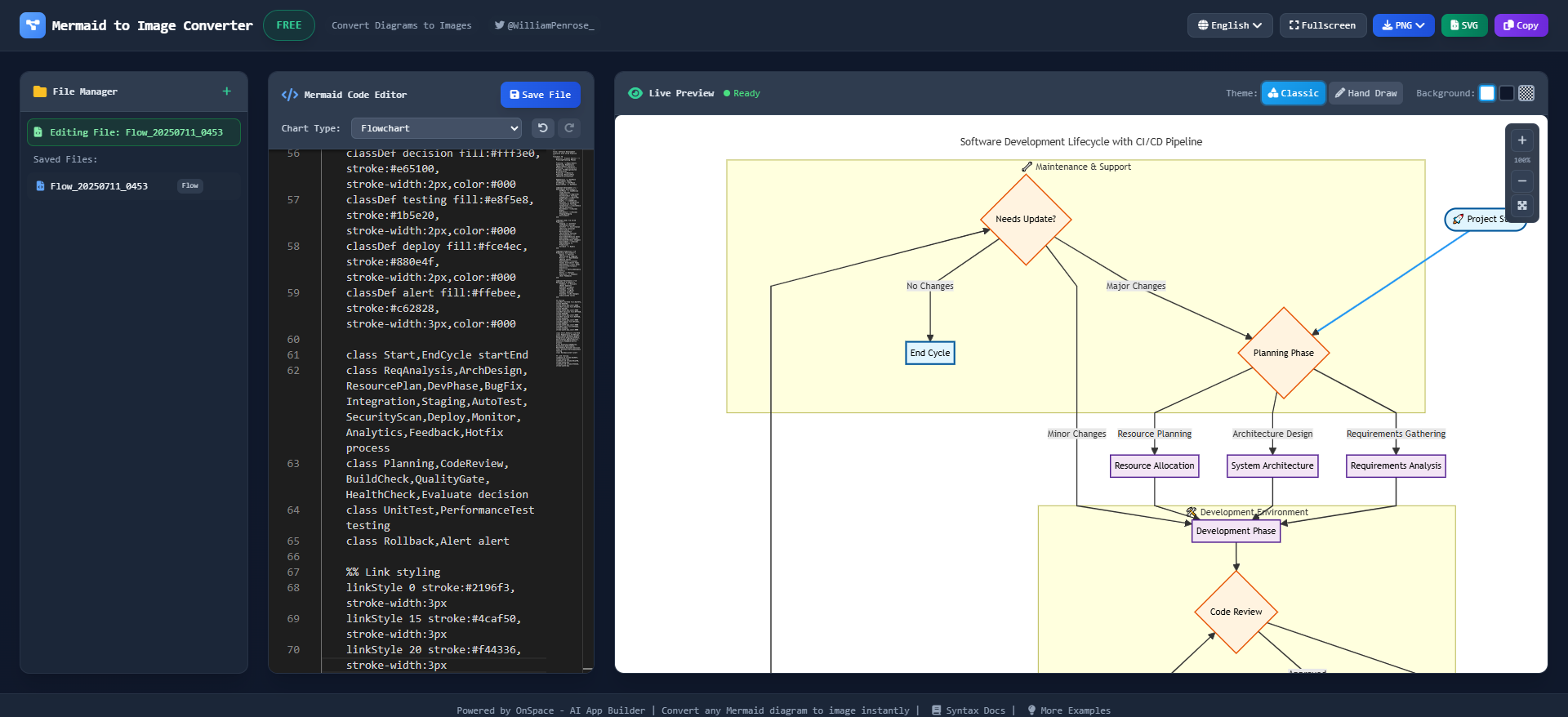Click the System Architecture node
This screenshot has height=717, width=1568.
coord(1272,465)
